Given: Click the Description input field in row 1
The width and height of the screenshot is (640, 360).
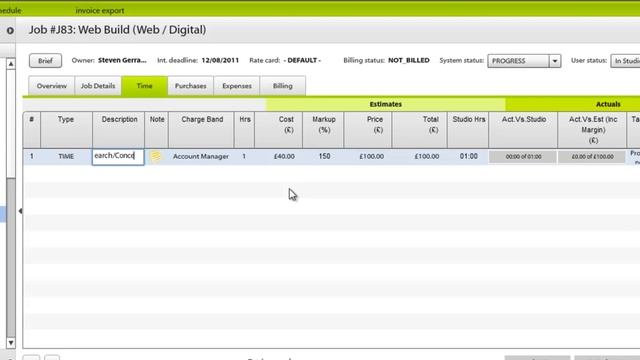Looking at the screenshot, I should point(118,157).
